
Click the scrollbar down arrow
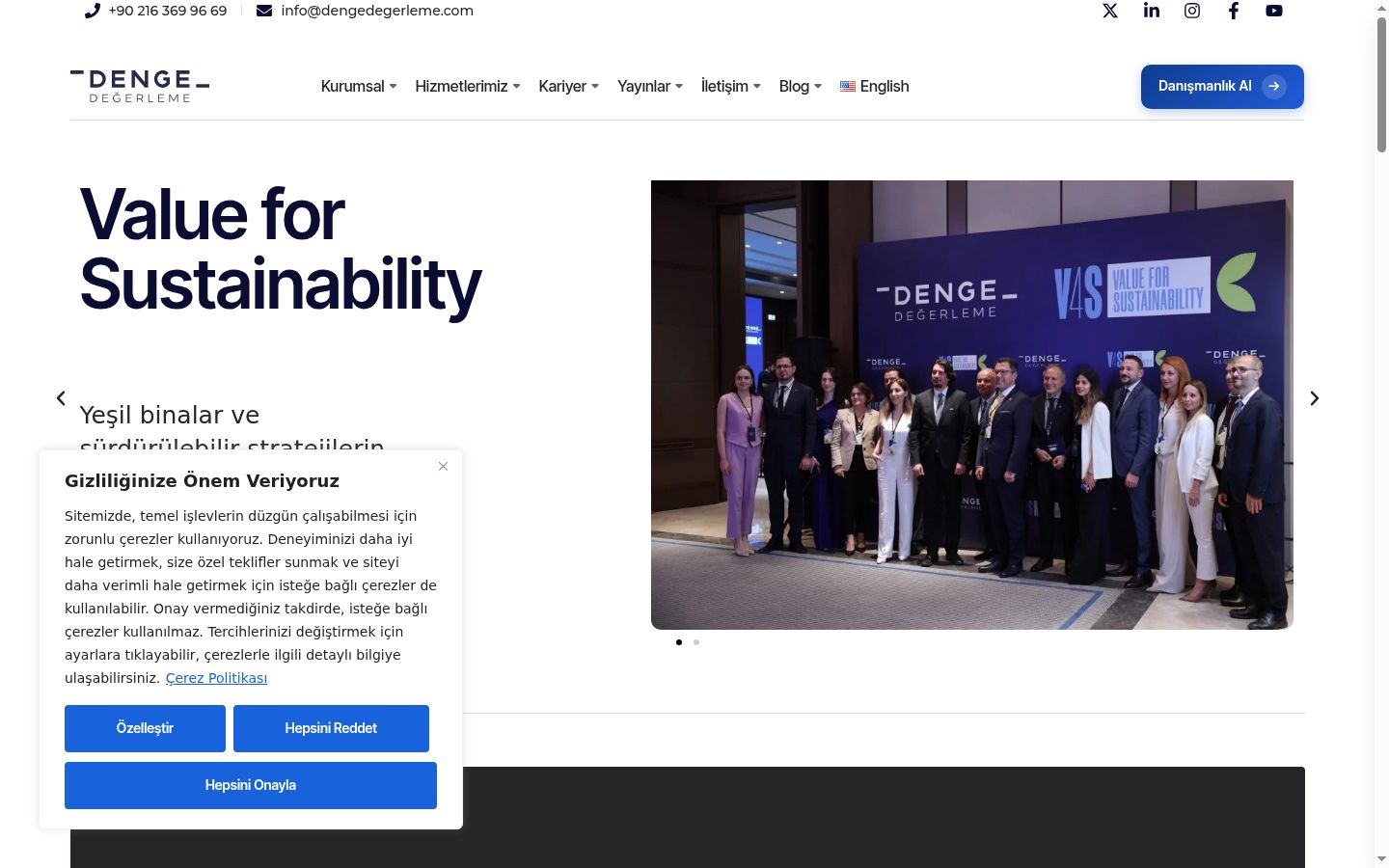coord(1381,858)
